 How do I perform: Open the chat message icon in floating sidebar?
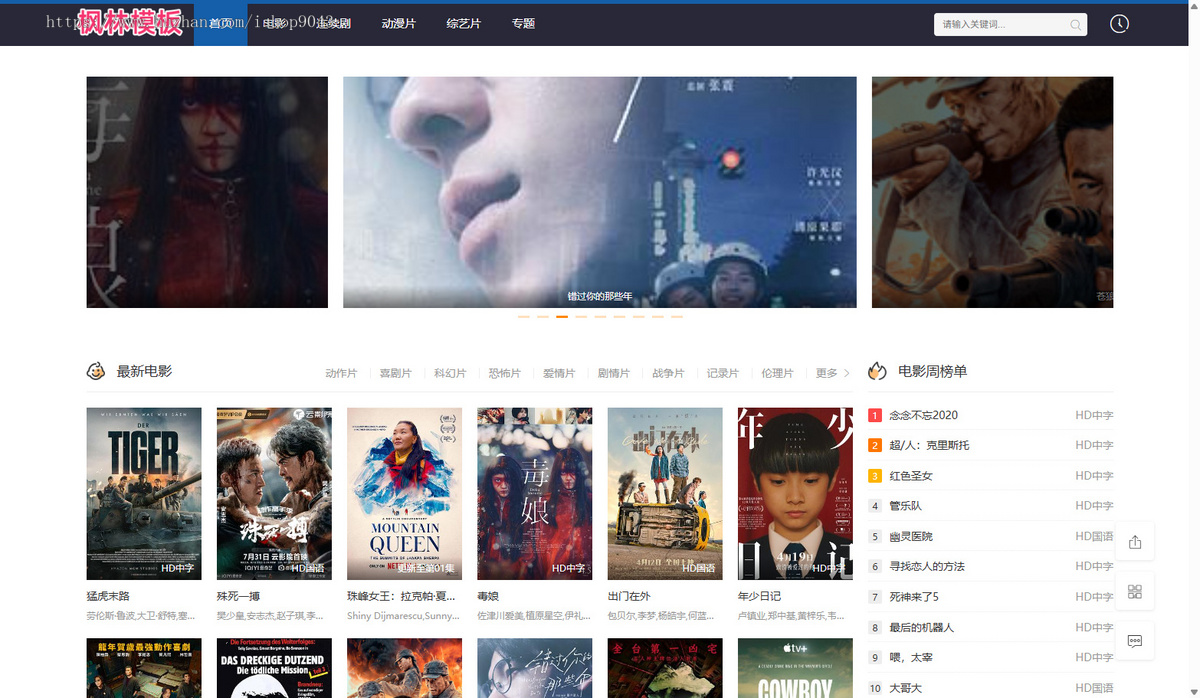[1134, 641]
